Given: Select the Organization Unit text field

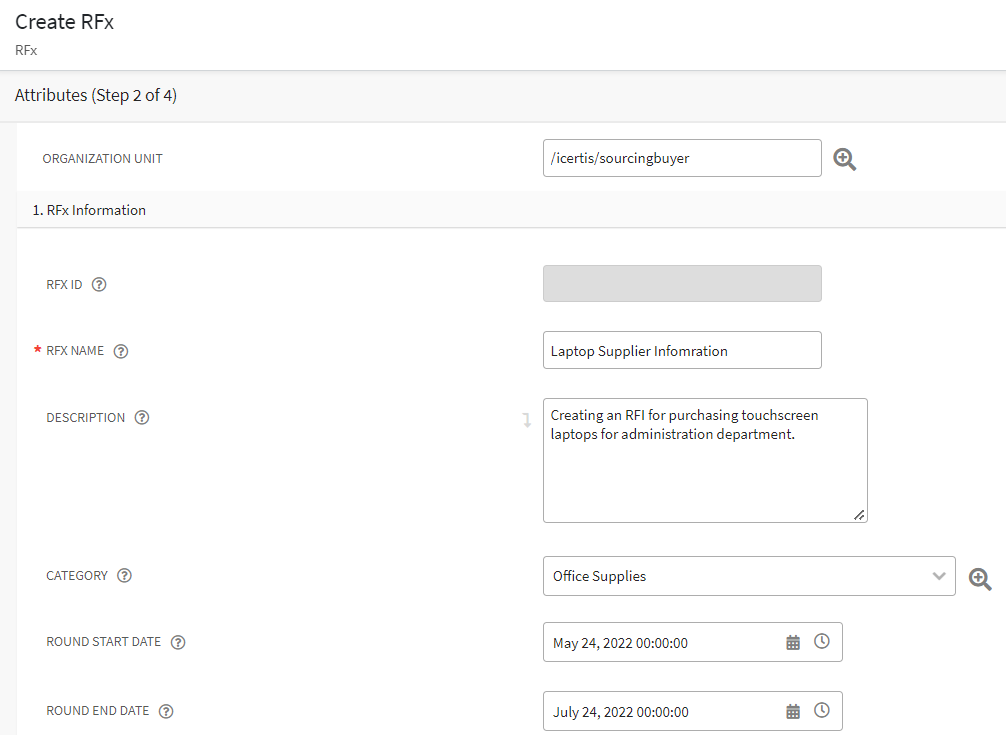Looking at the screenshot, I should pyautogui.click(x=681, y=158).
